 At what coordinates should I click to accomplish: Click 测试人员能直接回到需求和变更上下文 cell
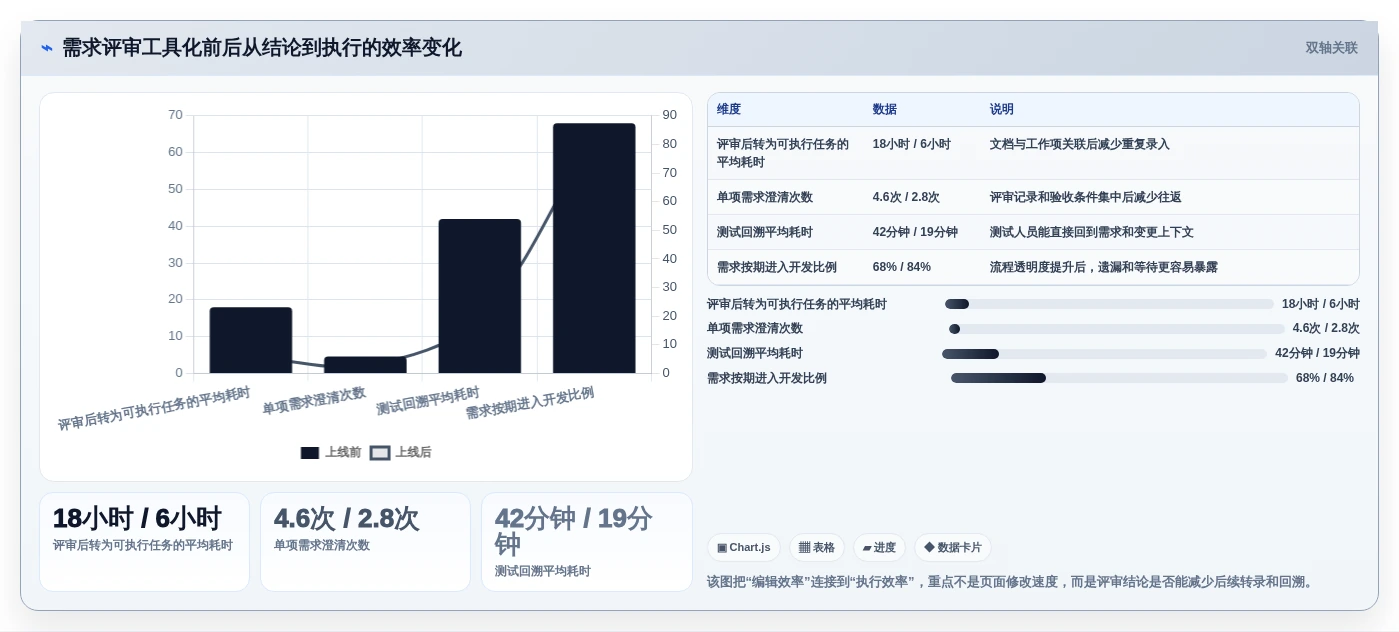[x=1092, y=232]
